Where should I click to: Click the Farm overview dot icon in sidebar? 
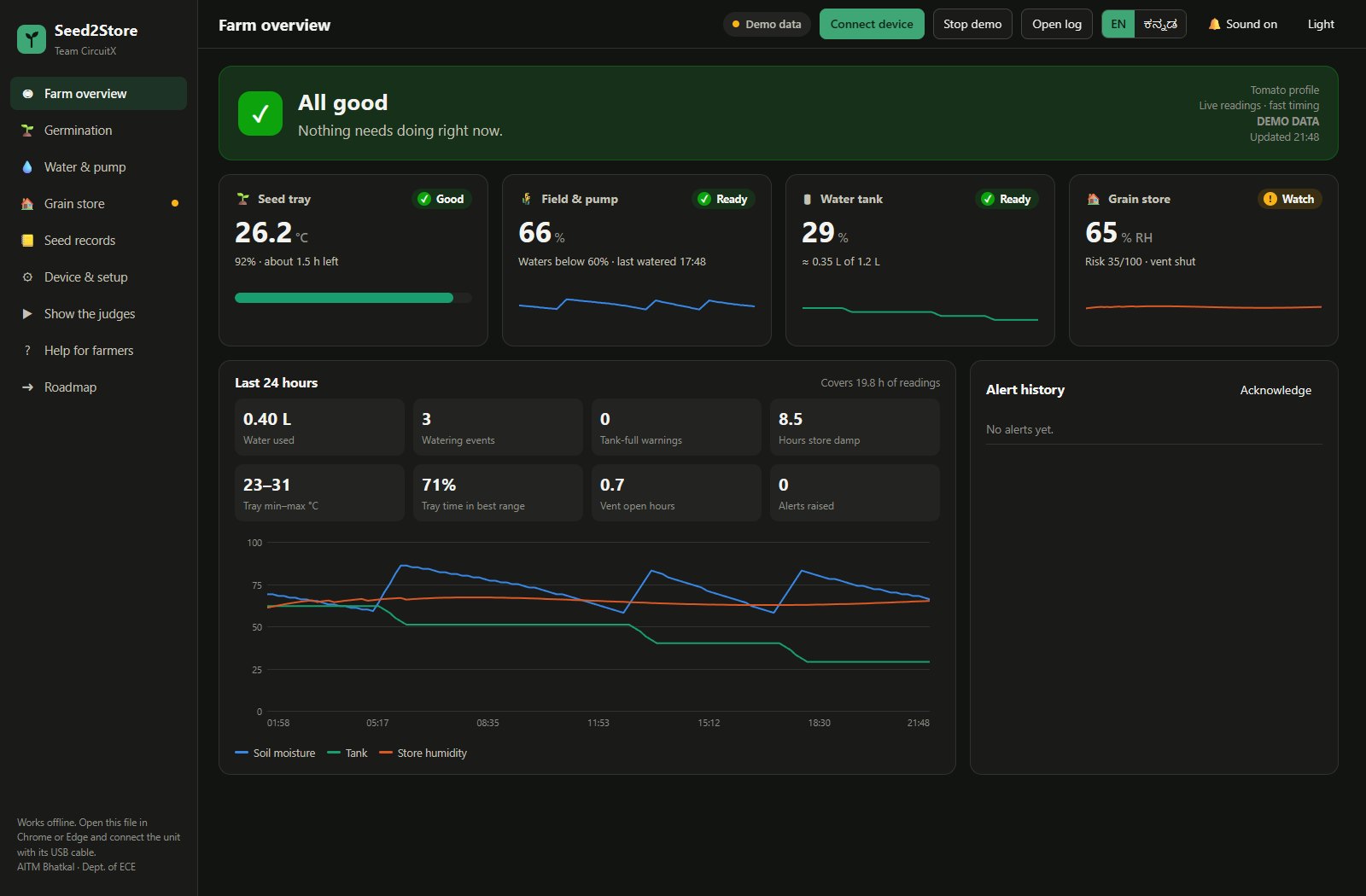pyautogui.click(x=27, y=94)
